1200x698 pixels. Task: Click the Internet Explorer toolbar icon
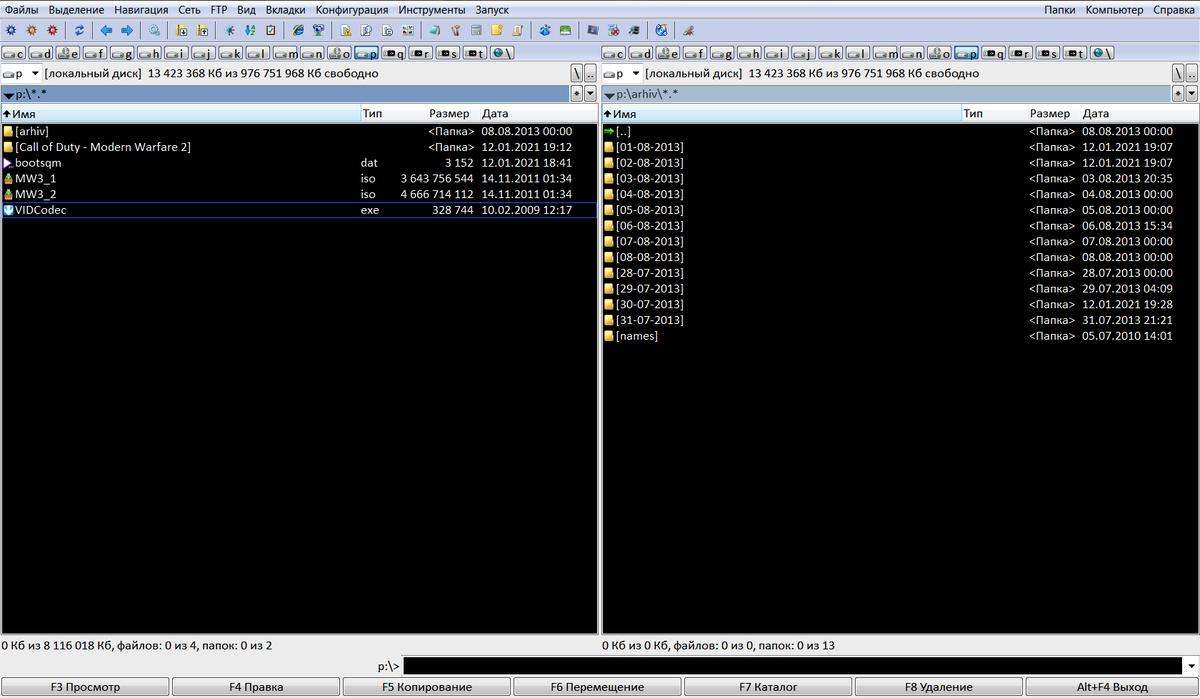298,29
